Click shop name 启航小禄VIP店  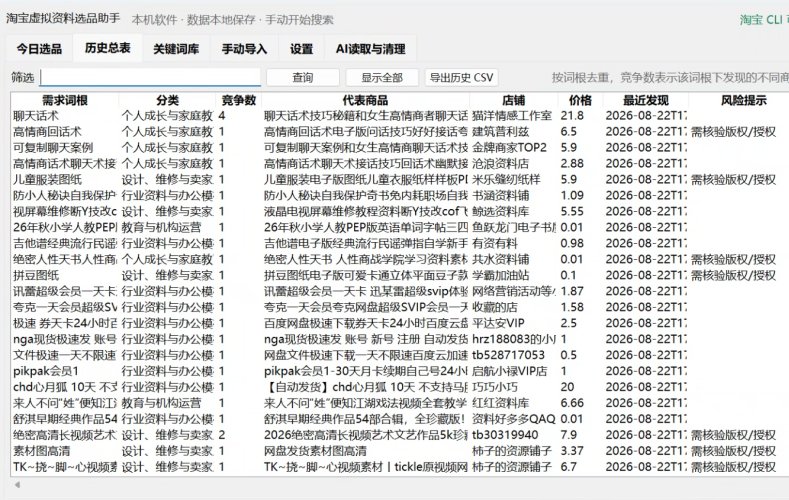tap(509, 371)
